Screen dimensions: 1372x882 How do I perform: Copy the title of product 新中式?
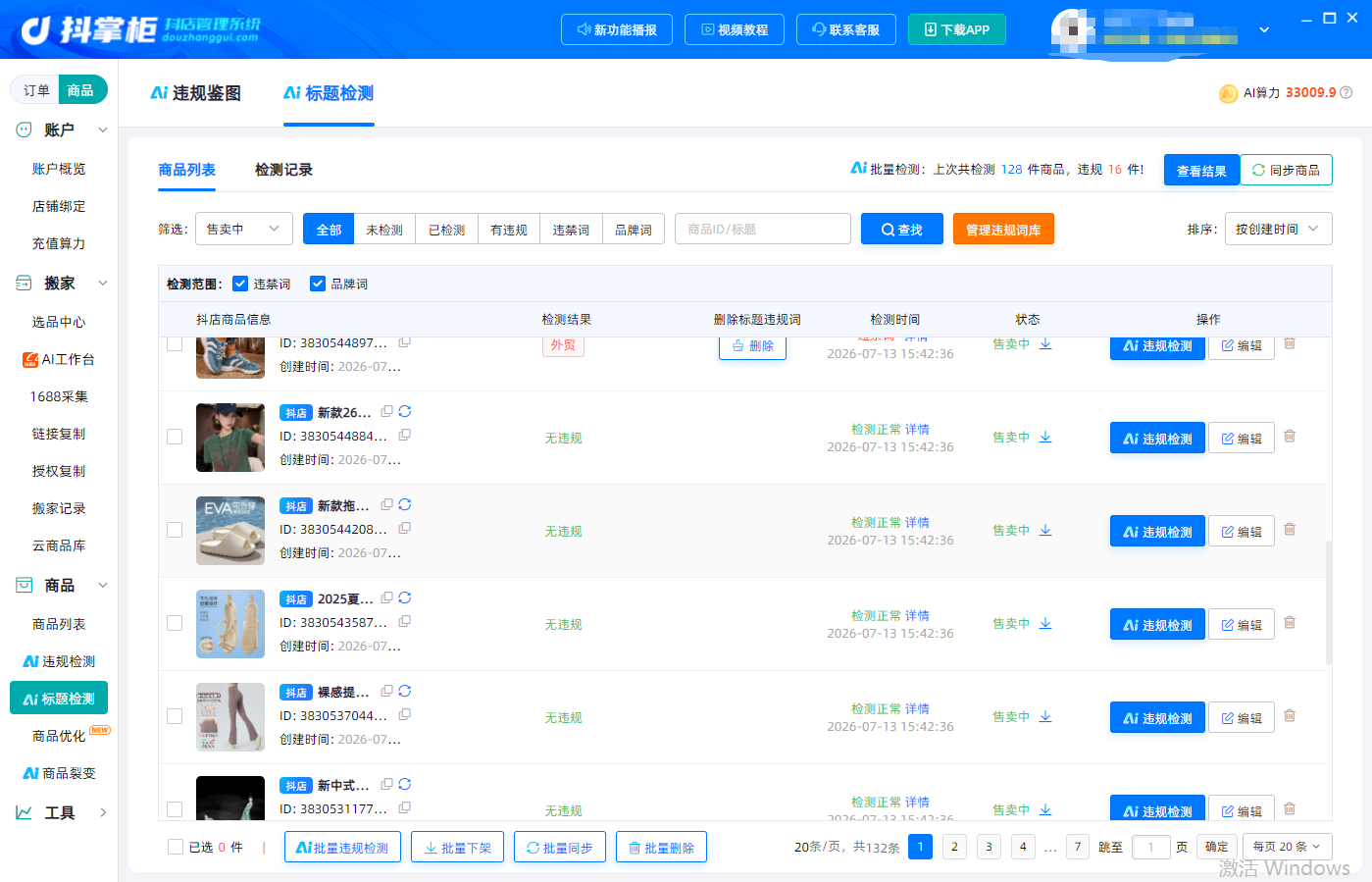(x=386, y=785)
